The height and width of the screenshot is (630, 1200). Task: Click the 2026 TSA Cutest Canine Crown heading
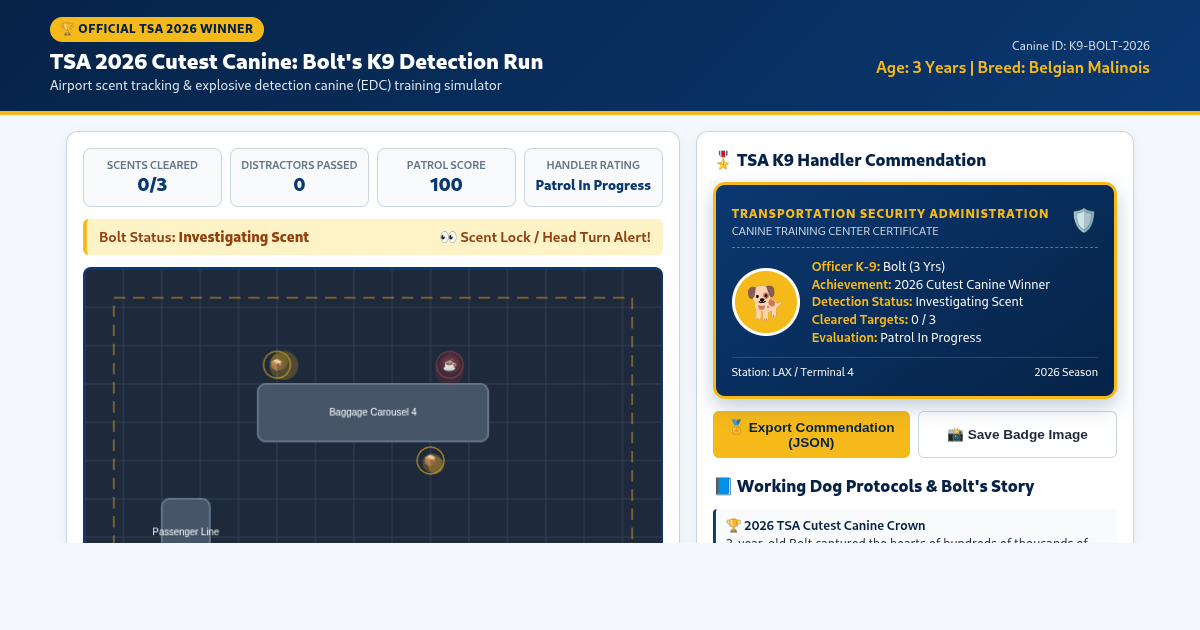click(x=825, y=525)
